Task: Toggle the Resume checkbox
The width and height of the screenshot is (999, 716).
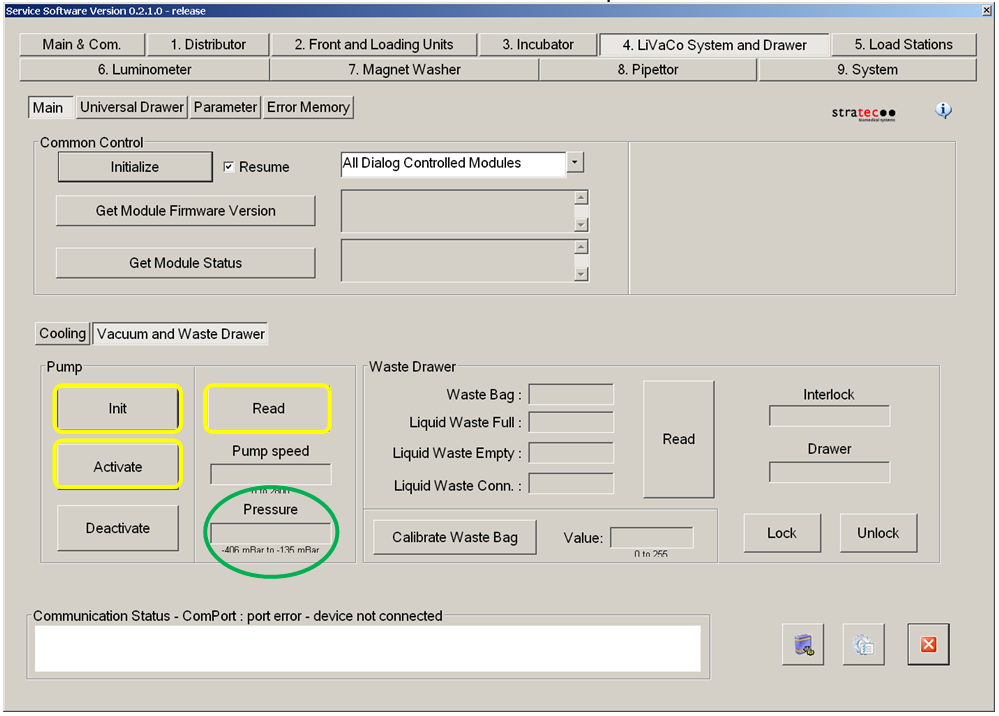Action: (x=229, y=167)
